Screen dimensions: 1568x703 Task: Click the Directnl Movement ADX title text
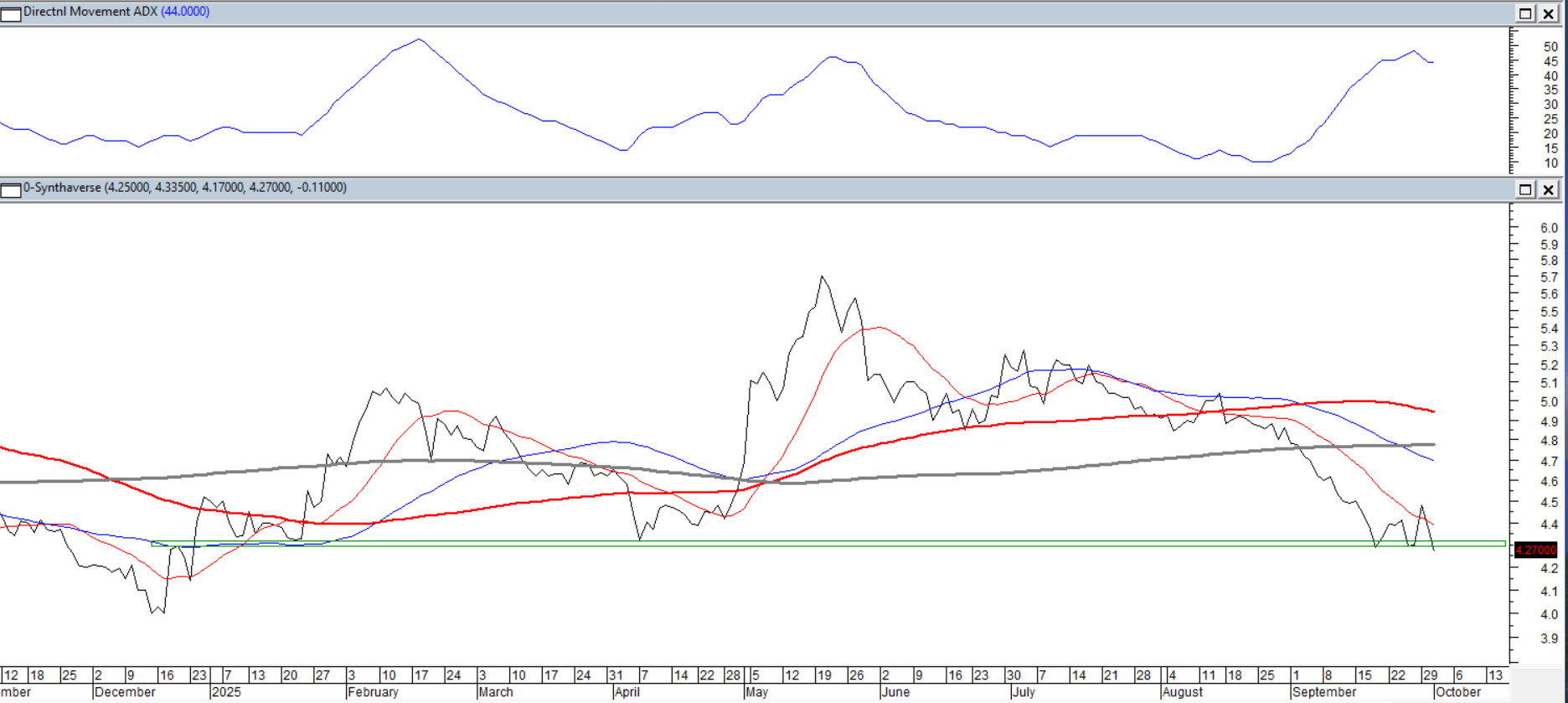pos(90,12)
